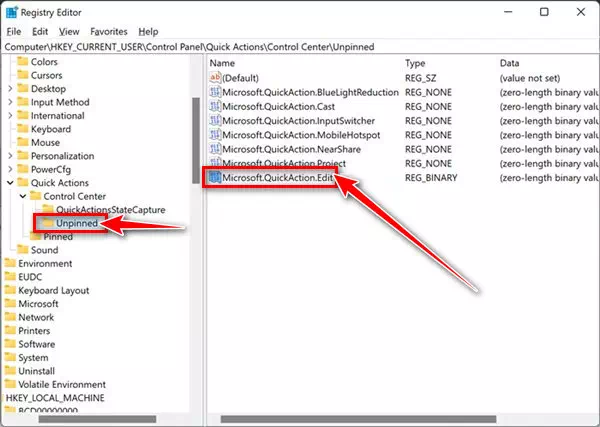Click the values pane horizontal scrollbar thumb
Image resolution: width=600 pixels, height=427 pixels.
pyautogui.click(x=358, y=419)
